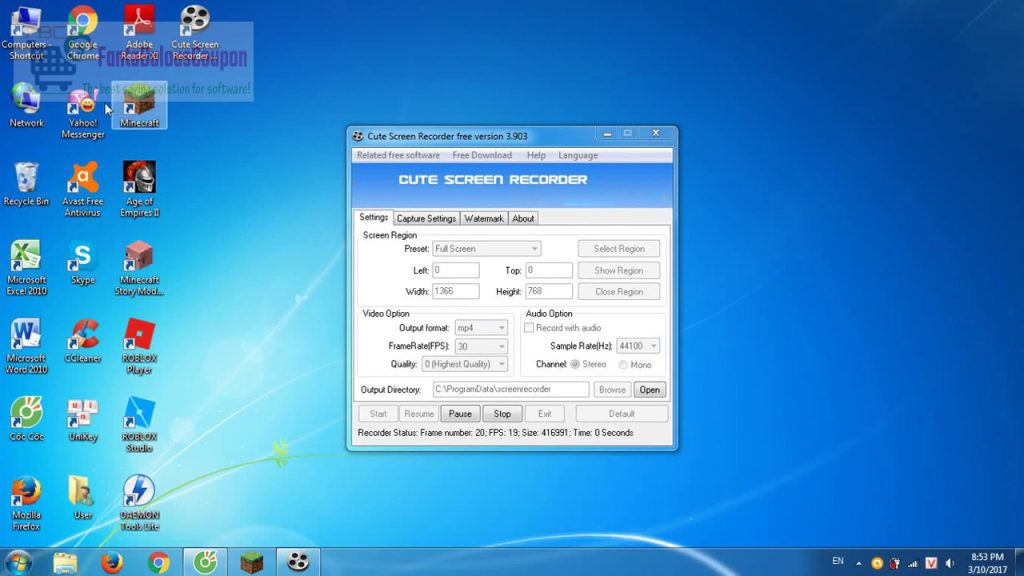1024x576 pixels.
Task: Switch to Capture Settings tab
Action: coord(426,219)
